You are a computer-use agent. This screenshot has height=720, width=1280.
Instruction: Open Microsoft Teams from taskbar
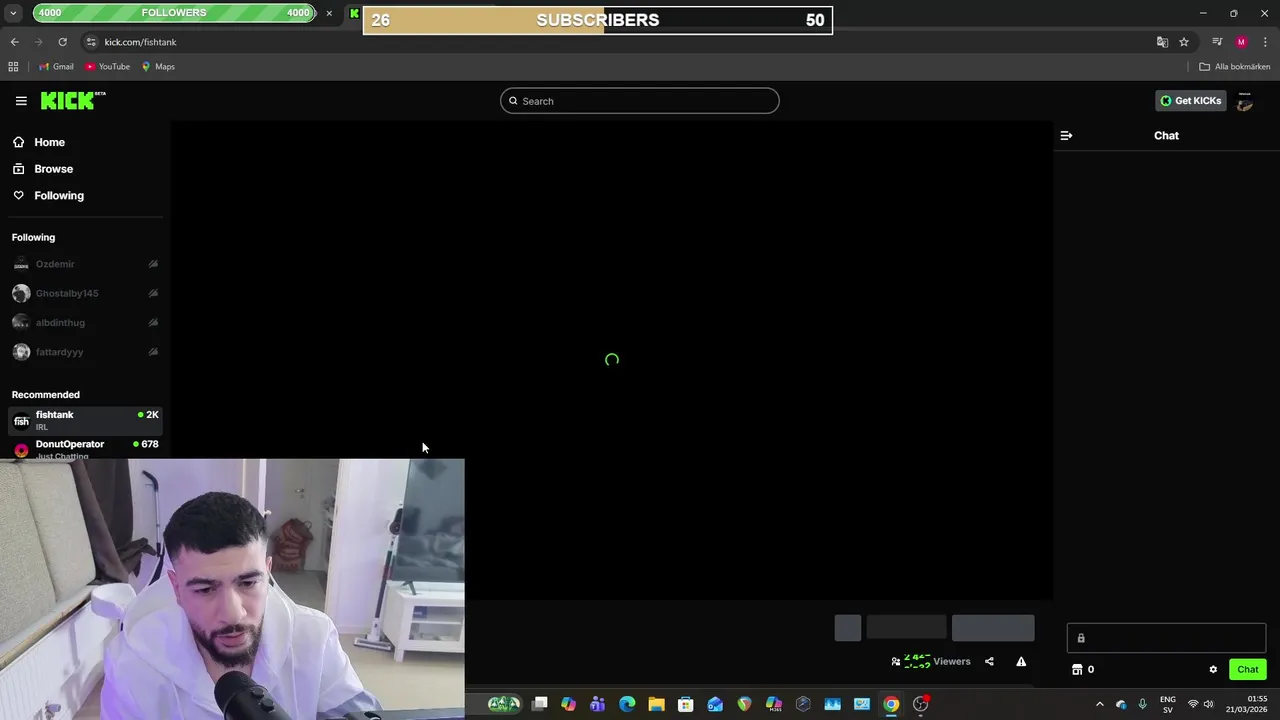coord(598,704)
